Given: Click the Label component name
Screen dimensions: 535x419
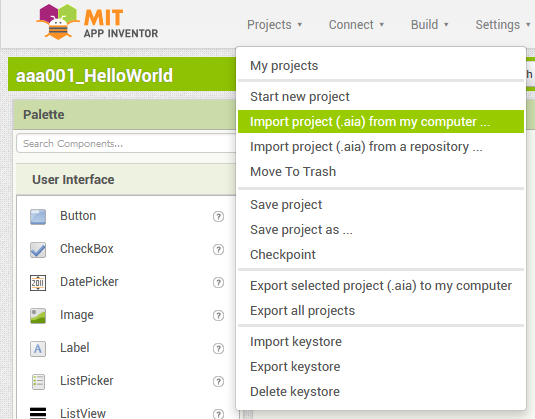Looking at the screenshot, I should tap(75, 348).
